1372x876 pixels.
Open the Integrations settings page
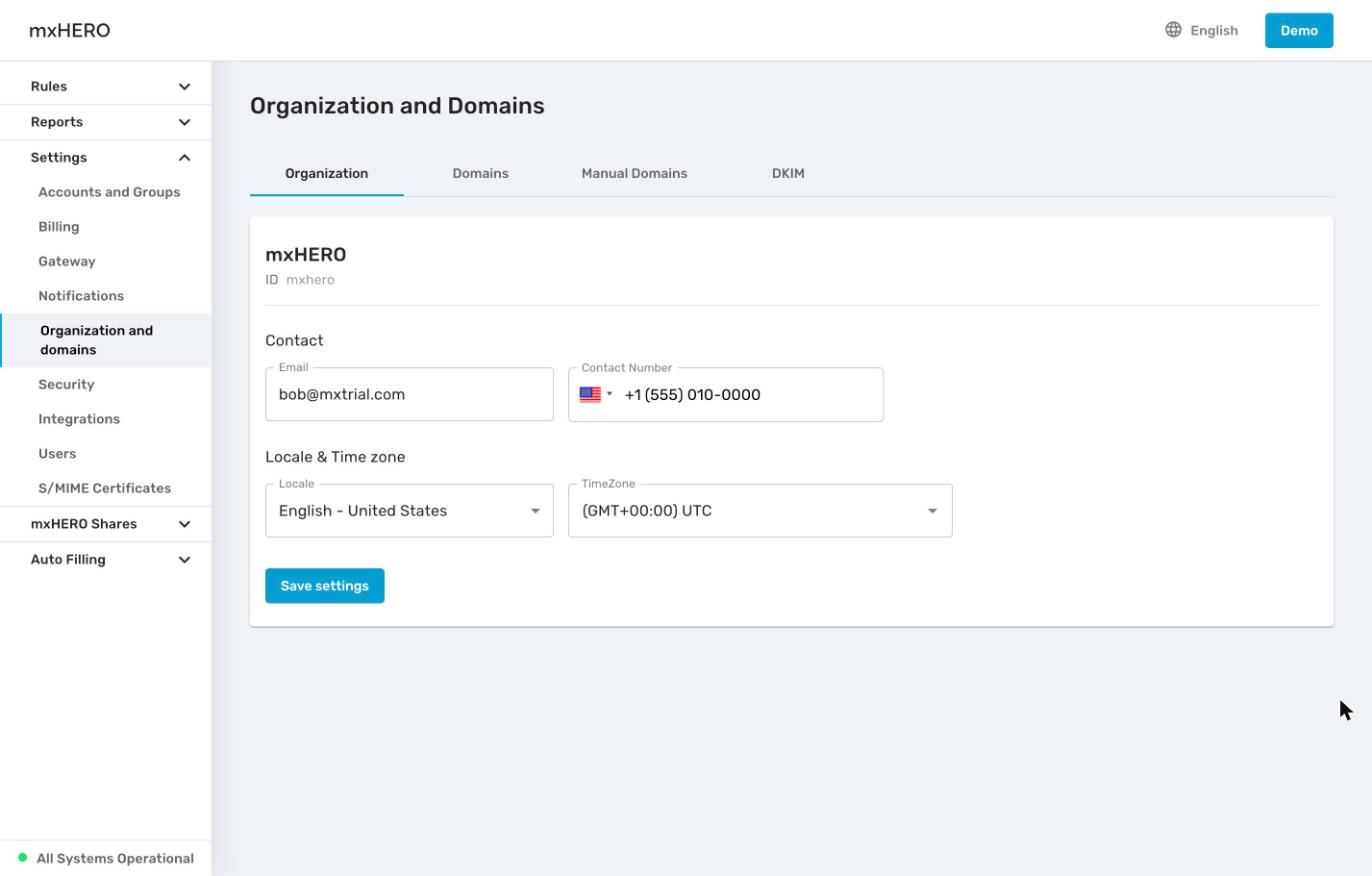[x=79, y=419]
